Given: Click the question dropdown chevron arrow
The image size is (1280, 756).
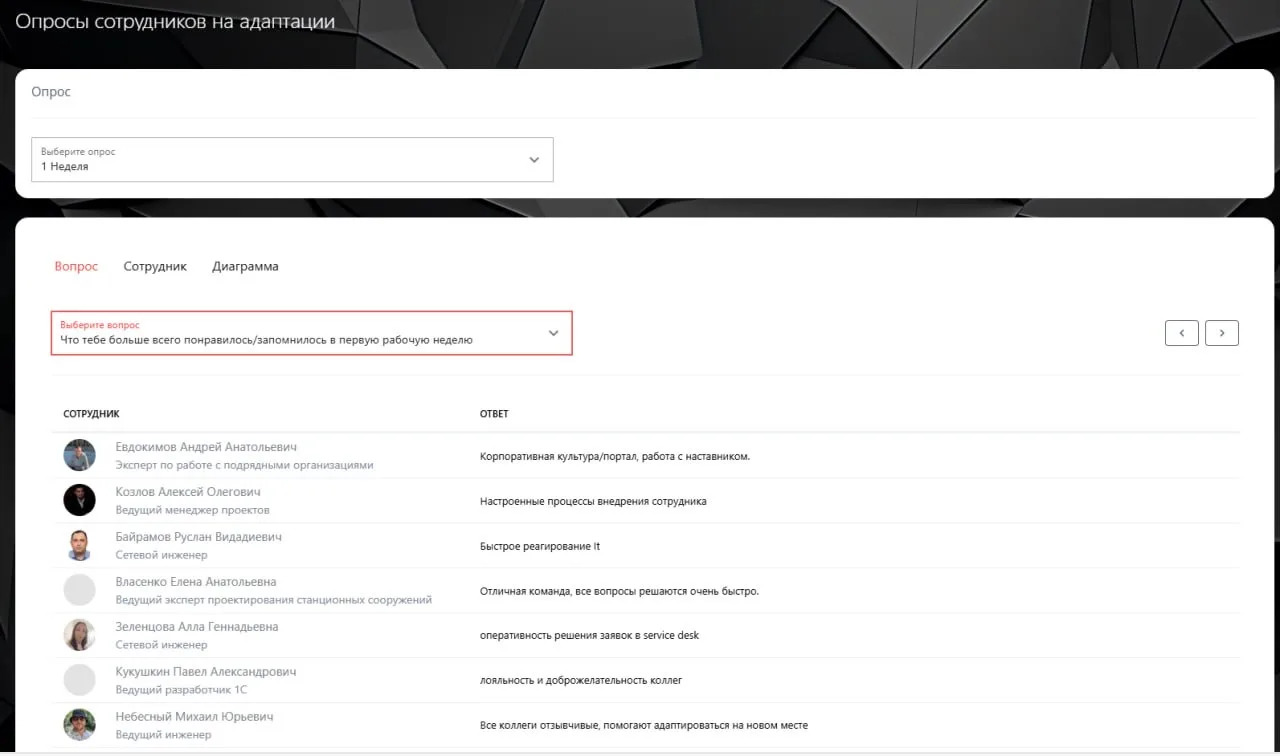Looking at the screenshot, I should pos(554,334).
